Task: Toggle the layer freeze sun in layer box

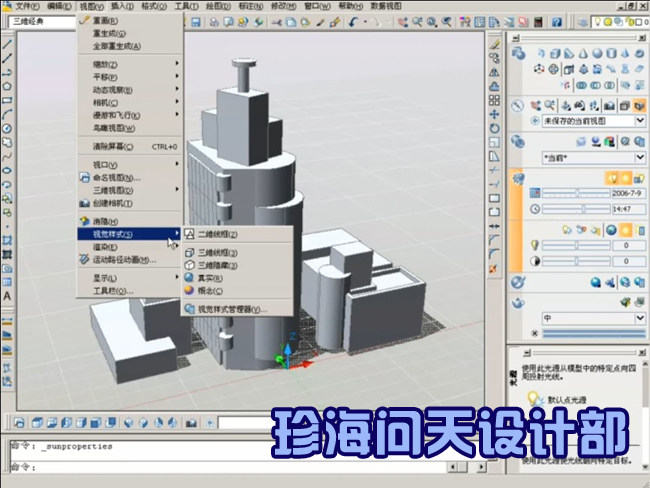Action: click(x=607, y=22)
